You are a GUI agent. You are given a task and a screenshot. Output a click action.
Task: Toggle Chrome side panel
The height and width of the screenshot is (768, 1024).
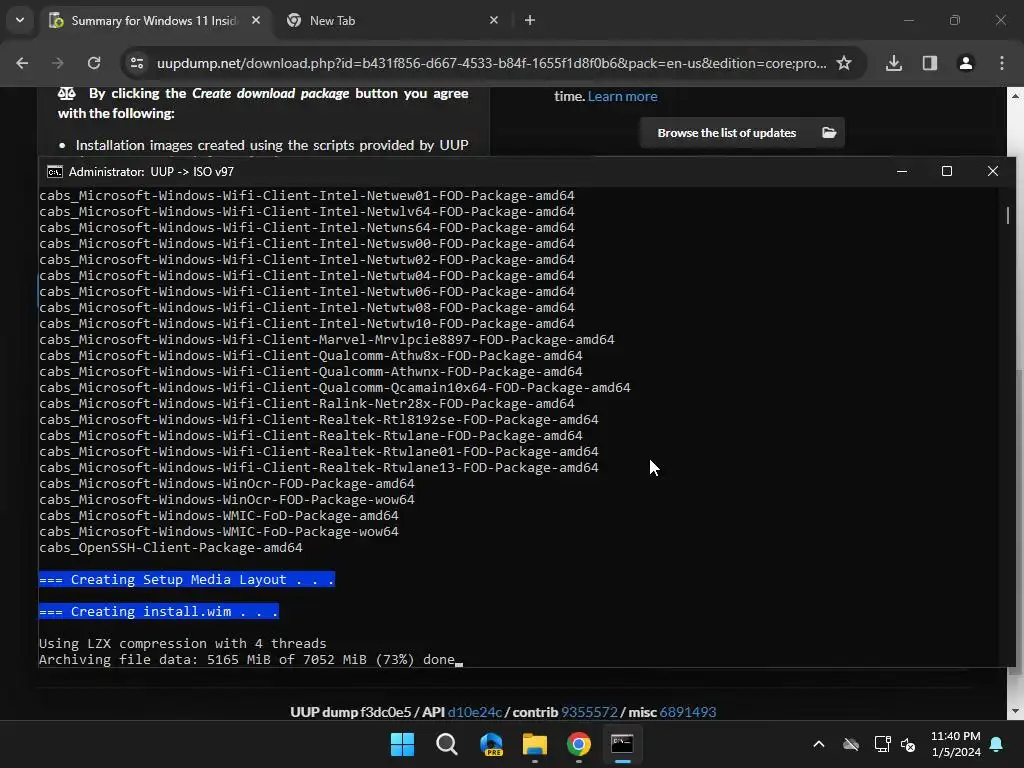(930, 63)
